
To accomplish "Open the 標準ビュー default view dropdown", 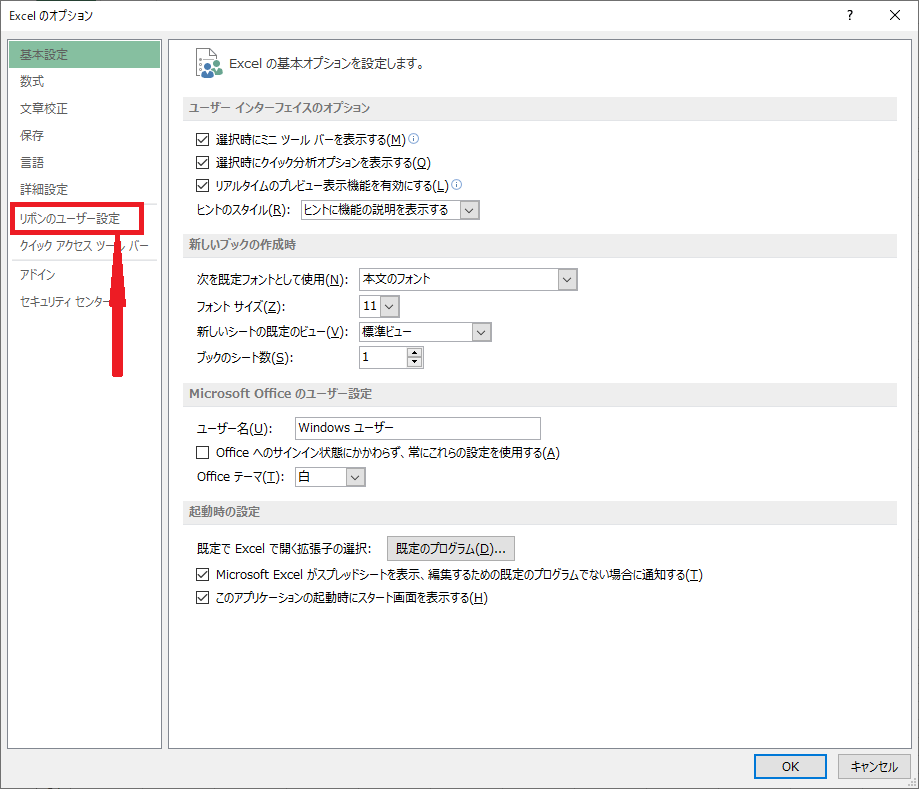I will [481, 332].
